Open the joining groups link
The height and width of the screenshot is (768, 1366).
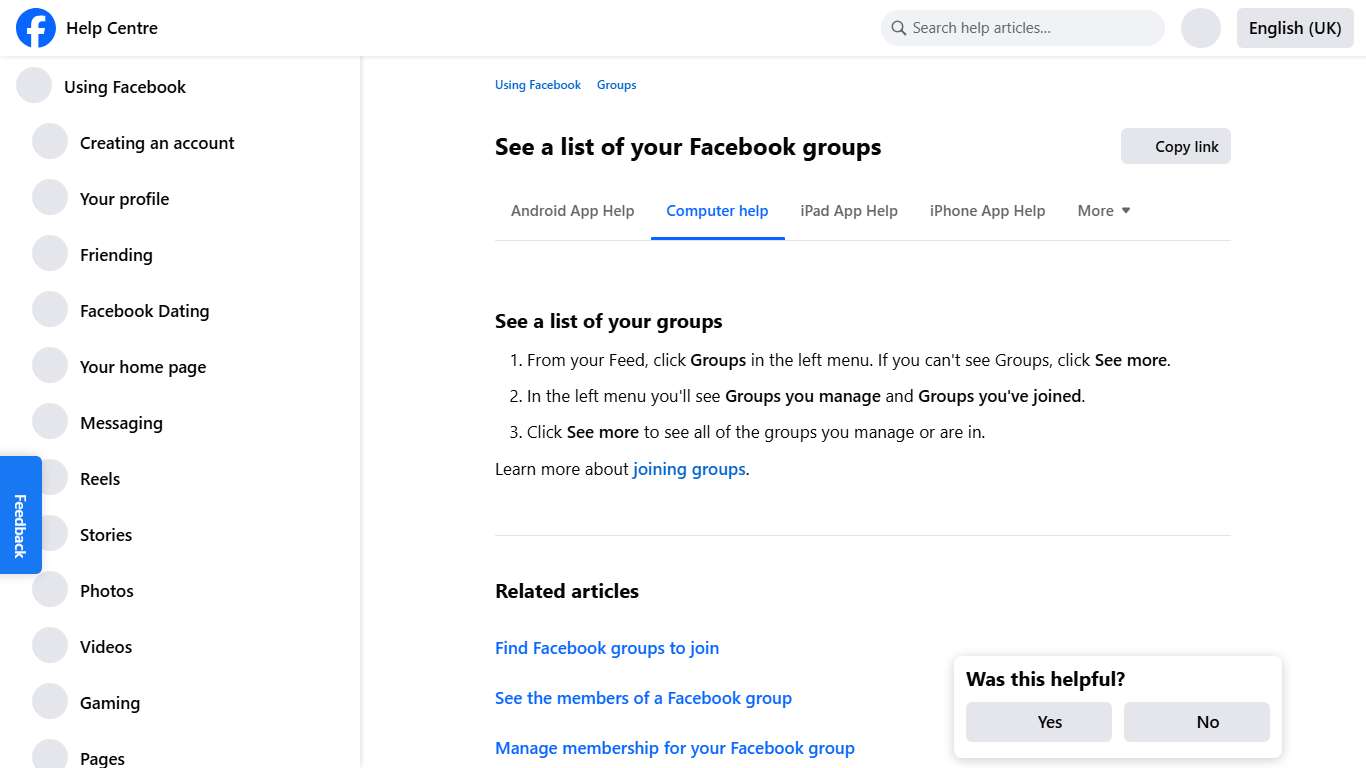[689, 468]
